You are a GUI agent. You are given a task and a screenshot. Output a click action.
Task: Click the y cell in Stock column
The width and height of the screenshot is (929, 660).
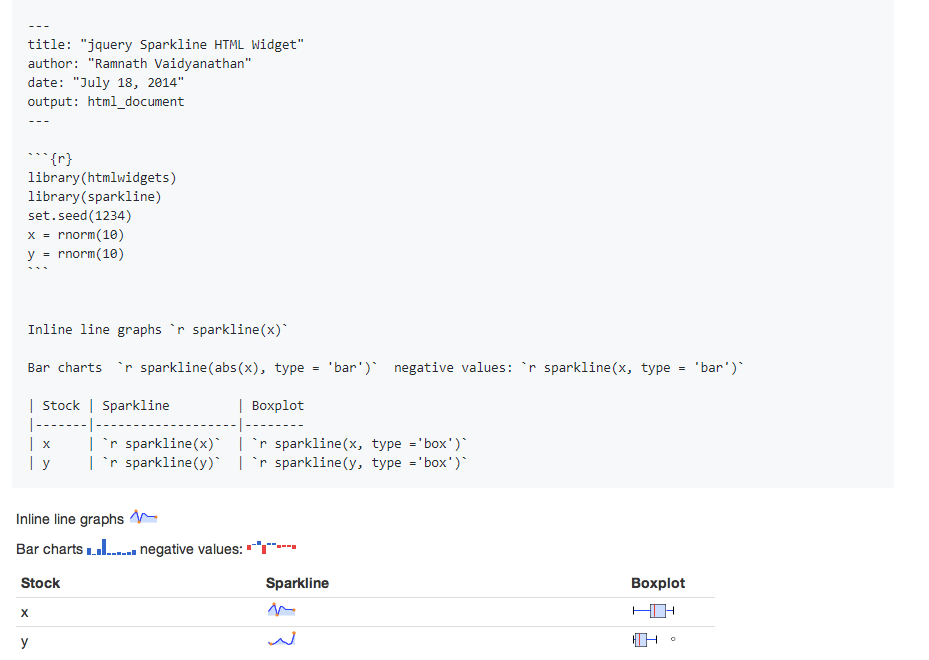[24, 642]
